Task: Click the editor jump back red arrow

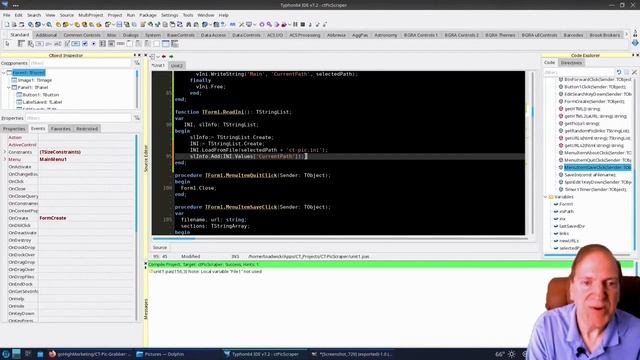Action: (164, 56)
